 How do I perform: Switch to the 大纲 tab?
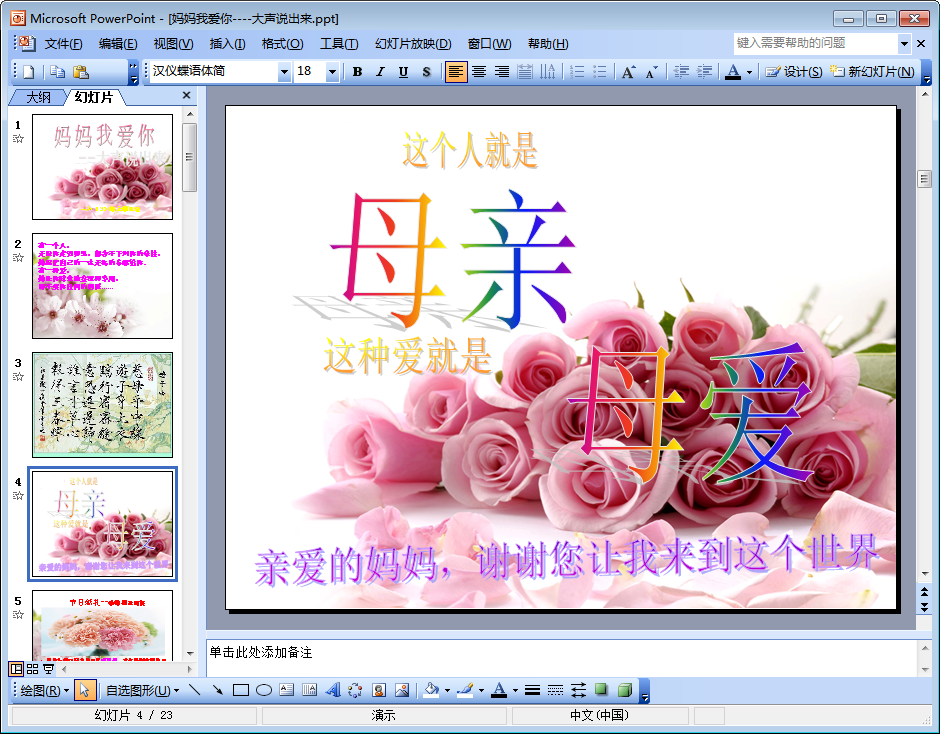[x=38, y=97]
